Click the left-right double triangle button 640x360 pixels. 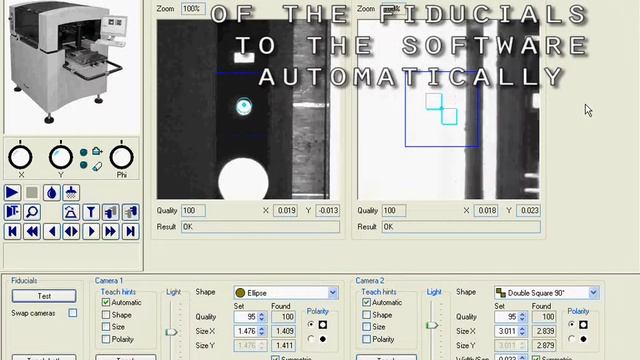tap(71, 231)
